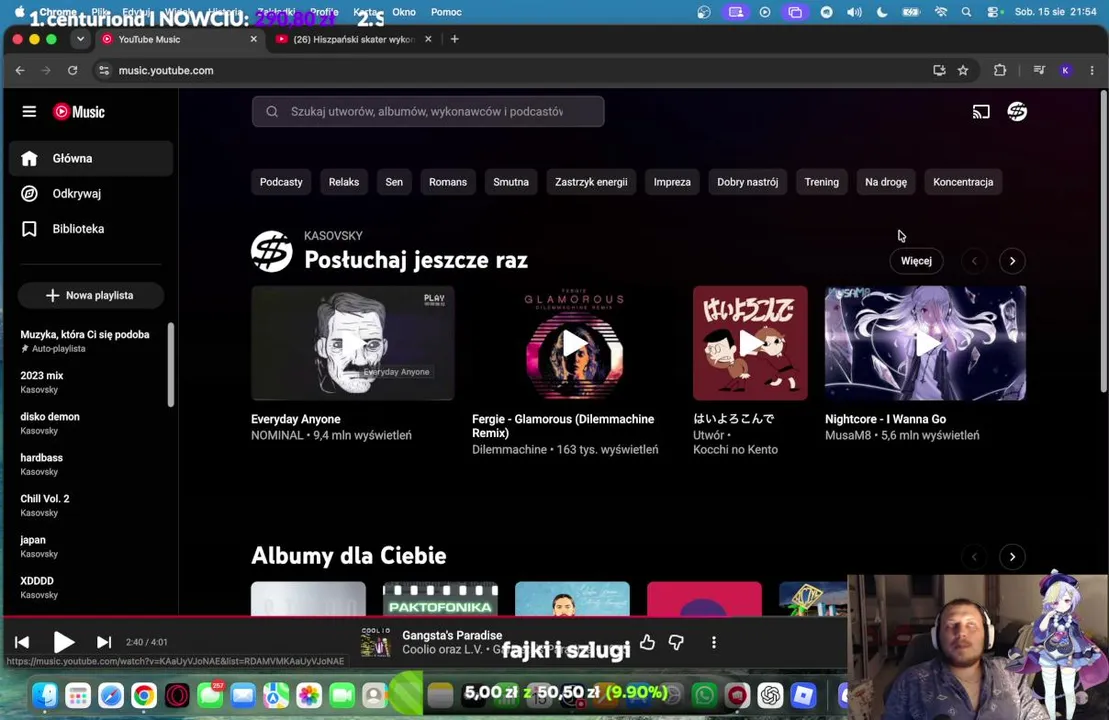
Task: Open the Paktofonika album cover
Action: [x=440, y=599]
